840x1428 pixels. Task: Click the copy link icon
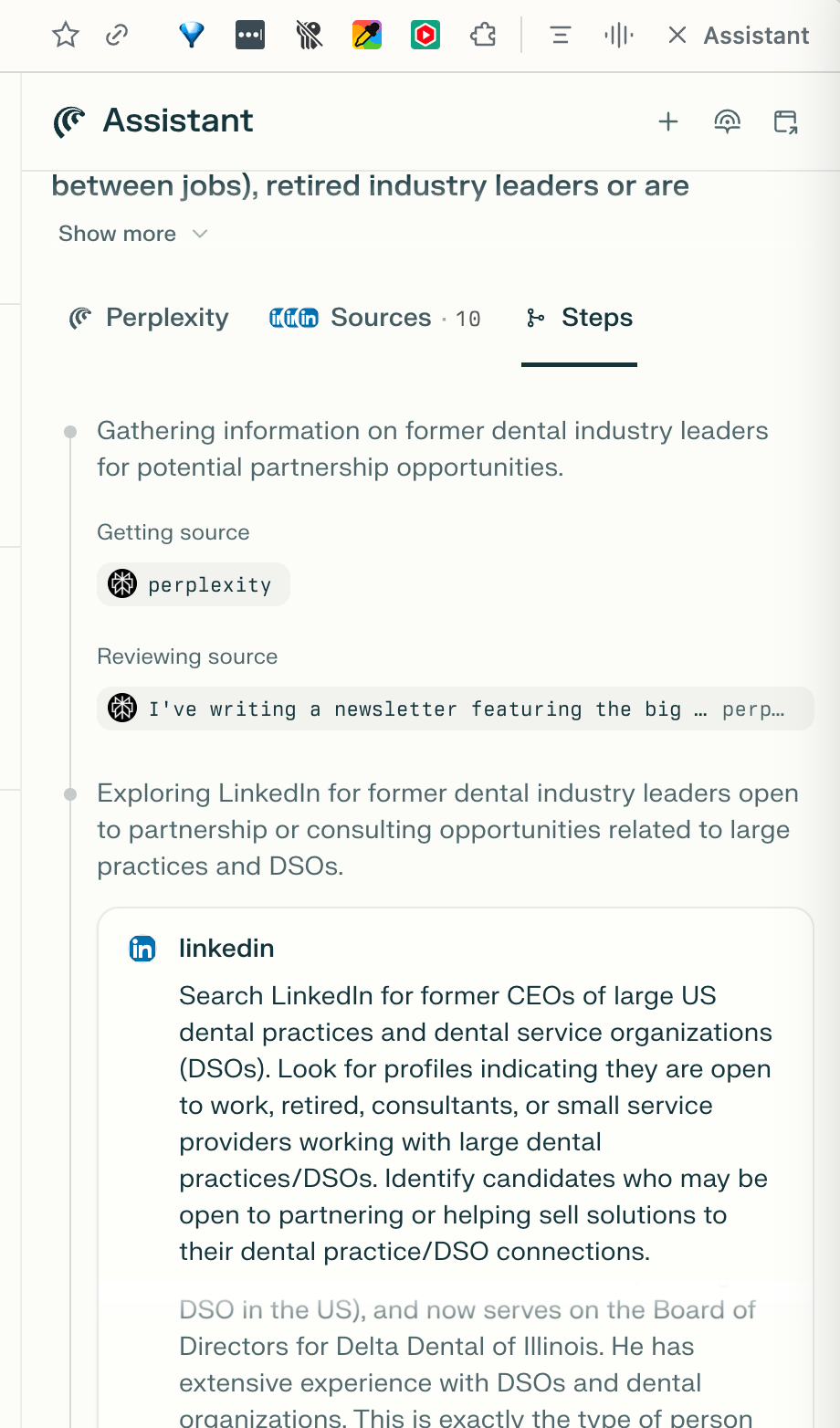pyautogui.click(x=117, y=36)
